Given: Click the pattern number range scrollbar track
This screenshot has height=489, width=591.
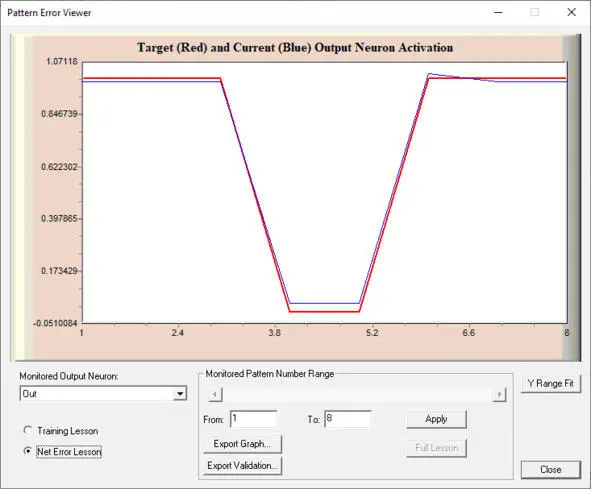Looking at the screenshot, I should (x=357, y=394).
